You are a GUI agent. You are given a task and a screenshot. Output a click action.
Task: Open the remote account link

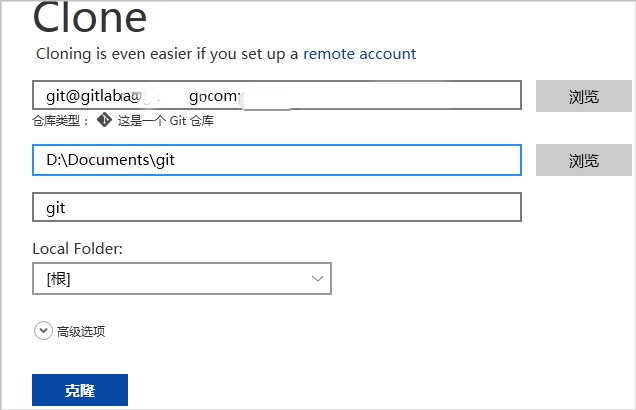359,54
